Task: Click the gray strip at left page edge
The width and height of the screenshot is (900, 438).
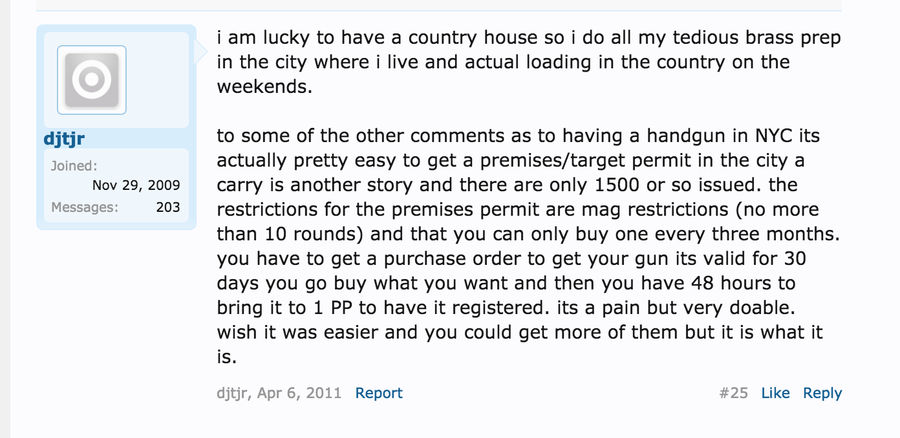Action: [5, 219]
